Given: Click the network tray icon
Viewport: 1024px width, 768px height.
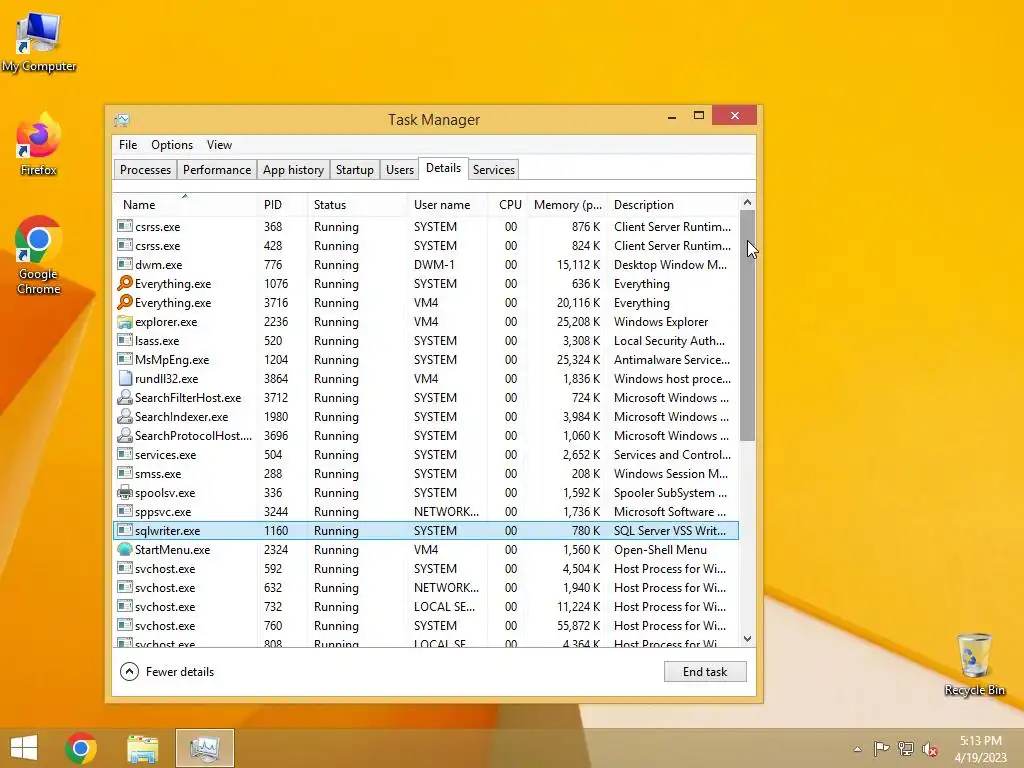Looking at the screenshot, I should 906,748.
